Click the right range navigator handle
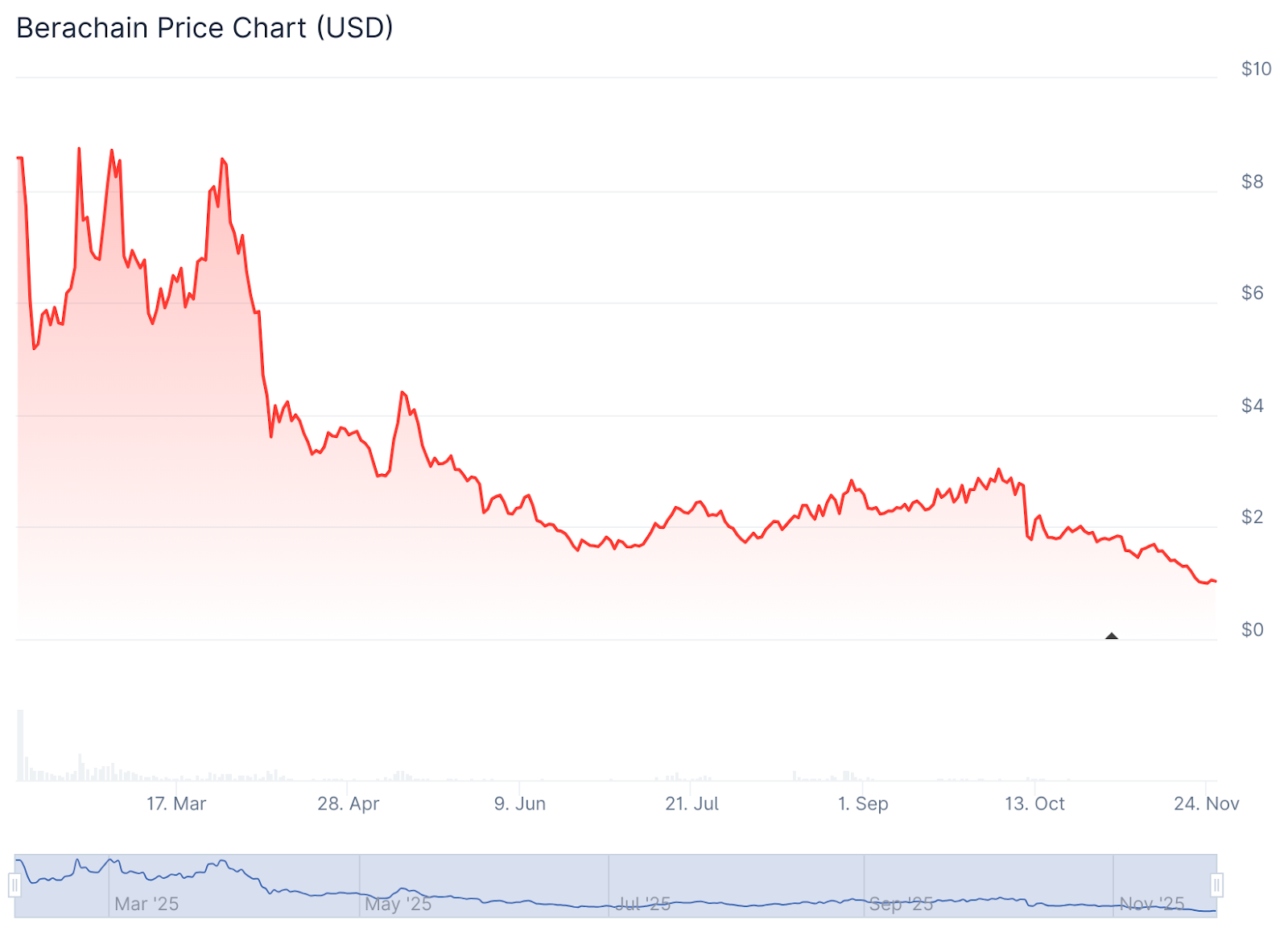The height and width of the screenshot is (940, 1288). coord(1216,885)
